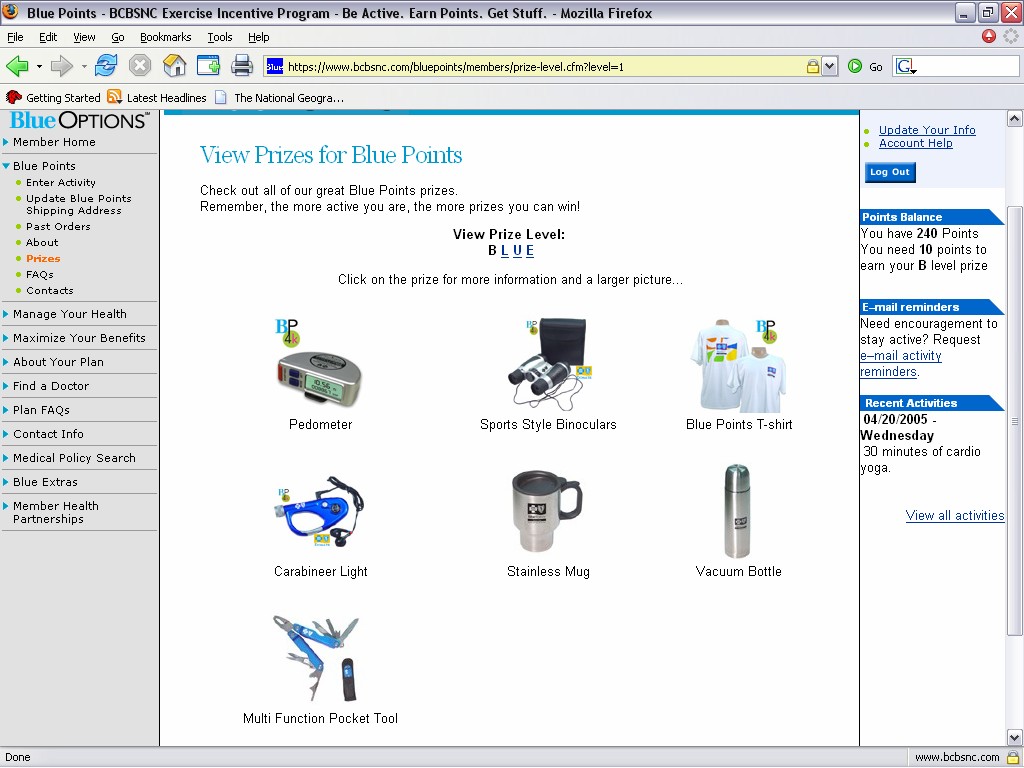Go to Member Home
Viewport: 1024px width, 768px height.
tap(54, 142)
